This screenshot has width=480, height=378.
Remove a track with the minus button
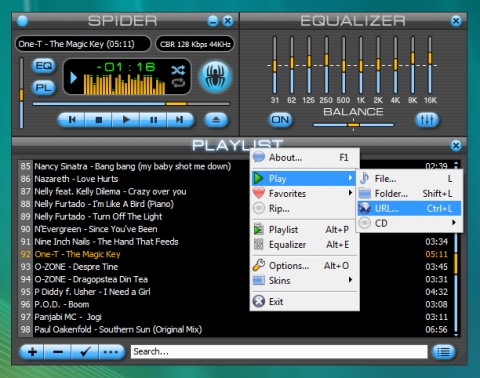[x=58, y=352]
